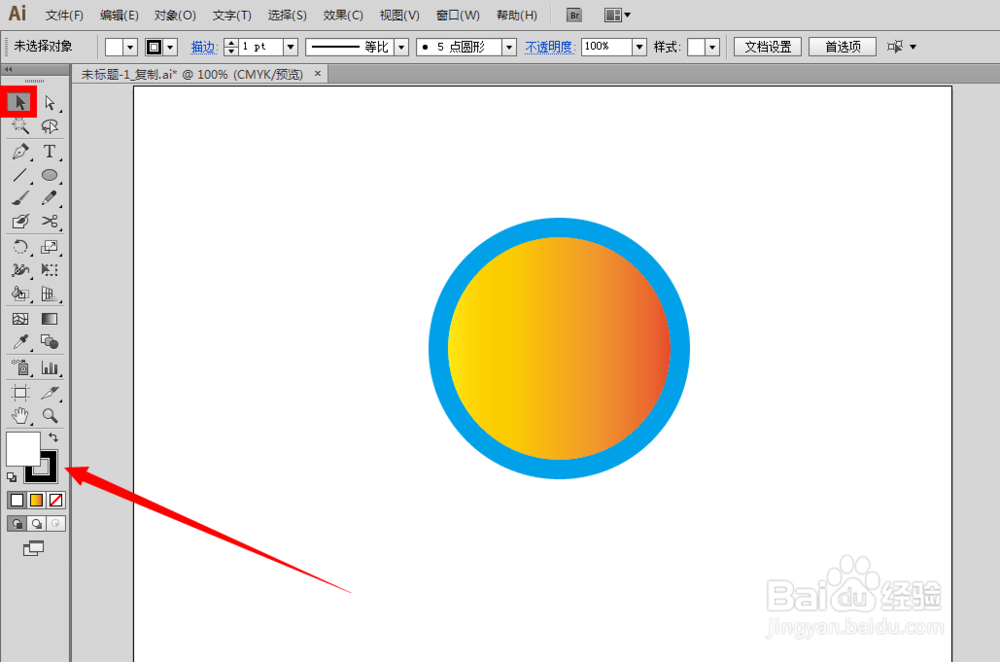Viewport: 1000px width, 662px height.
Task: Select the Rotate tool
Action: coord(20,247)
